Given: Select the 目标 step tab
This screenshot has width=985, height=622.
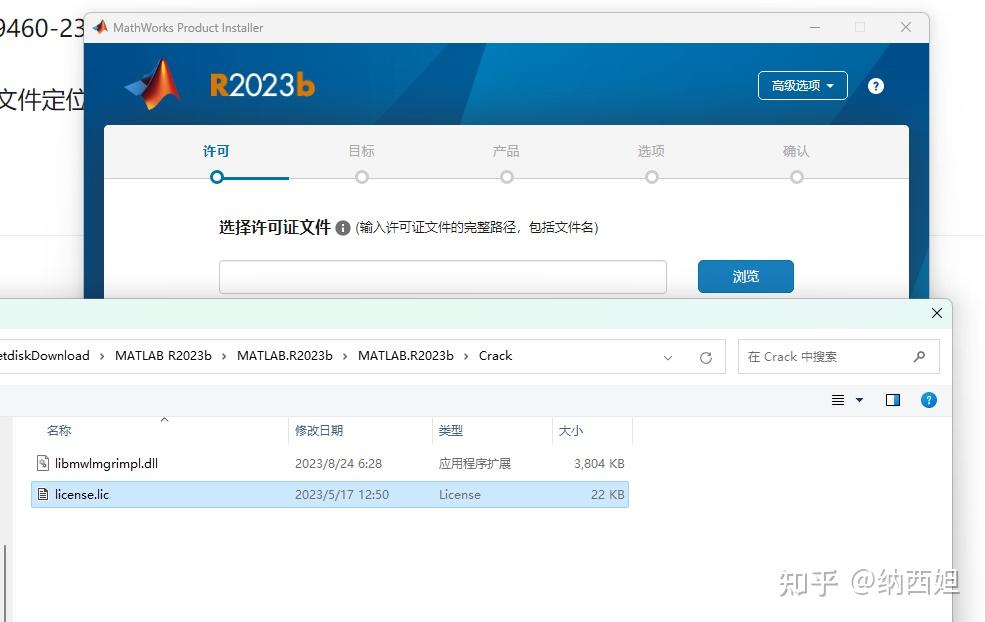Looking at the screenshot, I should pyautogui.click(x=361, y=151).
